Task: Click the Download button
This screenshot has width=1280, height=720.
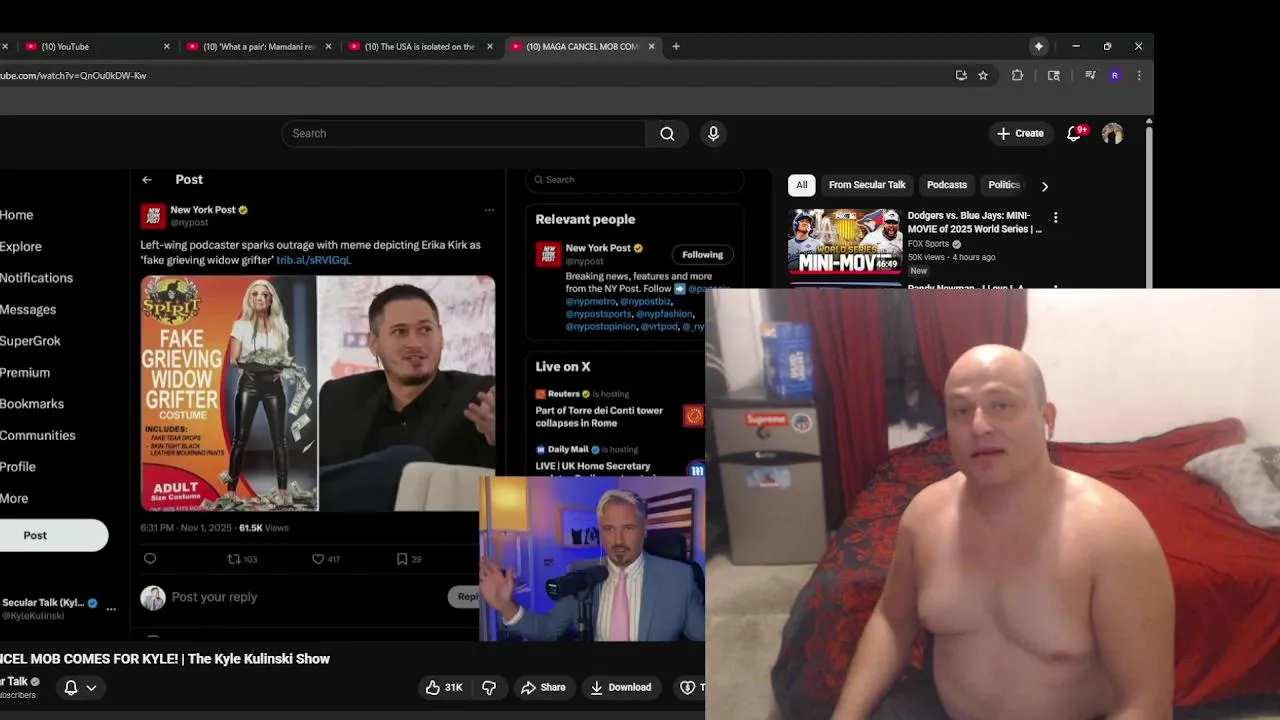Action: [620, 687]
